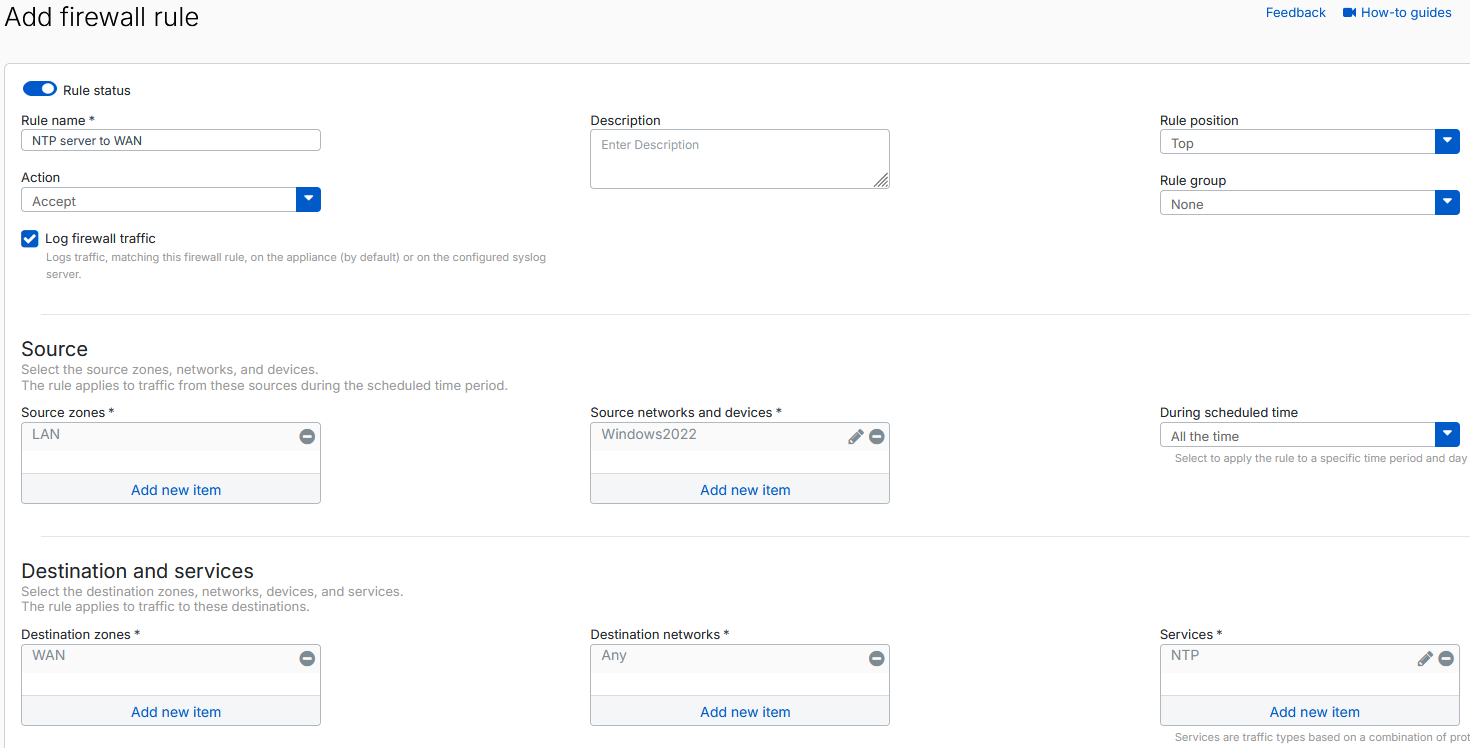The width and height of the screenshot is (1470, 748).
Task: Remove Any from Destination networks
Action: [877, 658]
